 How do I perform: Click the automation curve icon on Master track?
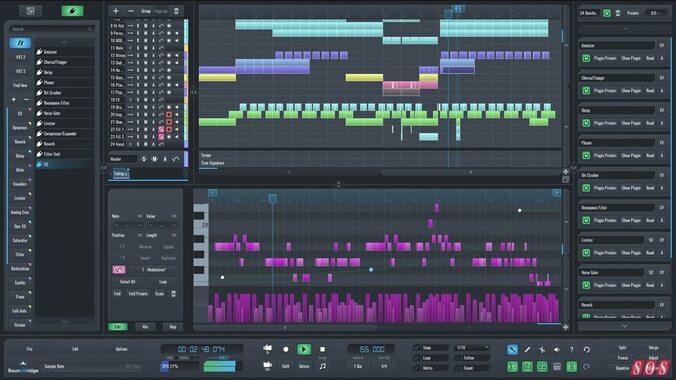[x=175, y=159]
